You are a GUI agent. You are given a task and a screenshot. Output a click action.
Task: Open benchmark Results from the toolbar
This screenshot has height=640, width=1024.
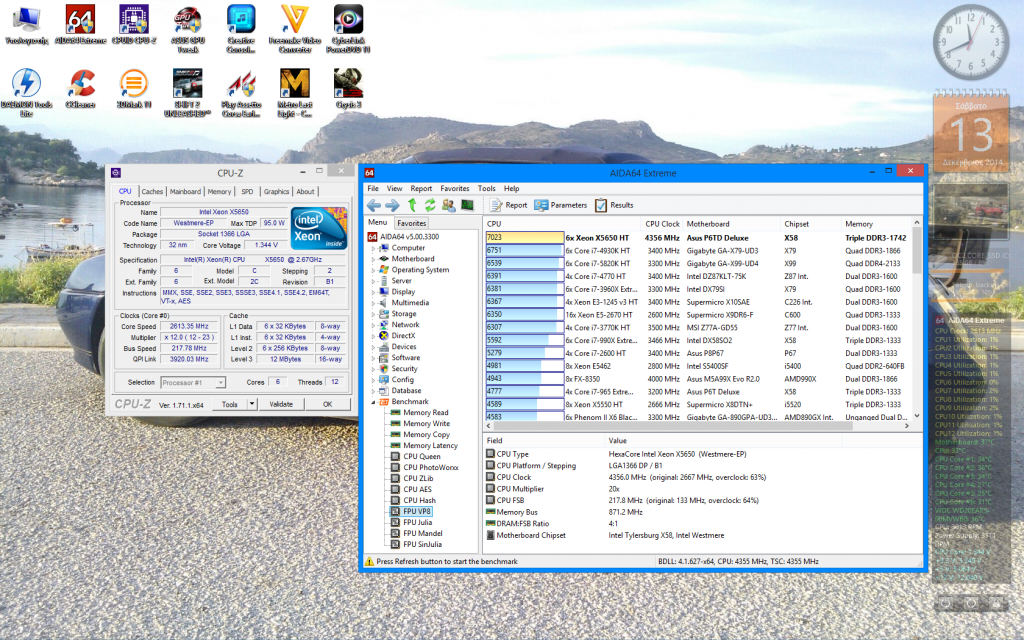(x=614, y=205)
